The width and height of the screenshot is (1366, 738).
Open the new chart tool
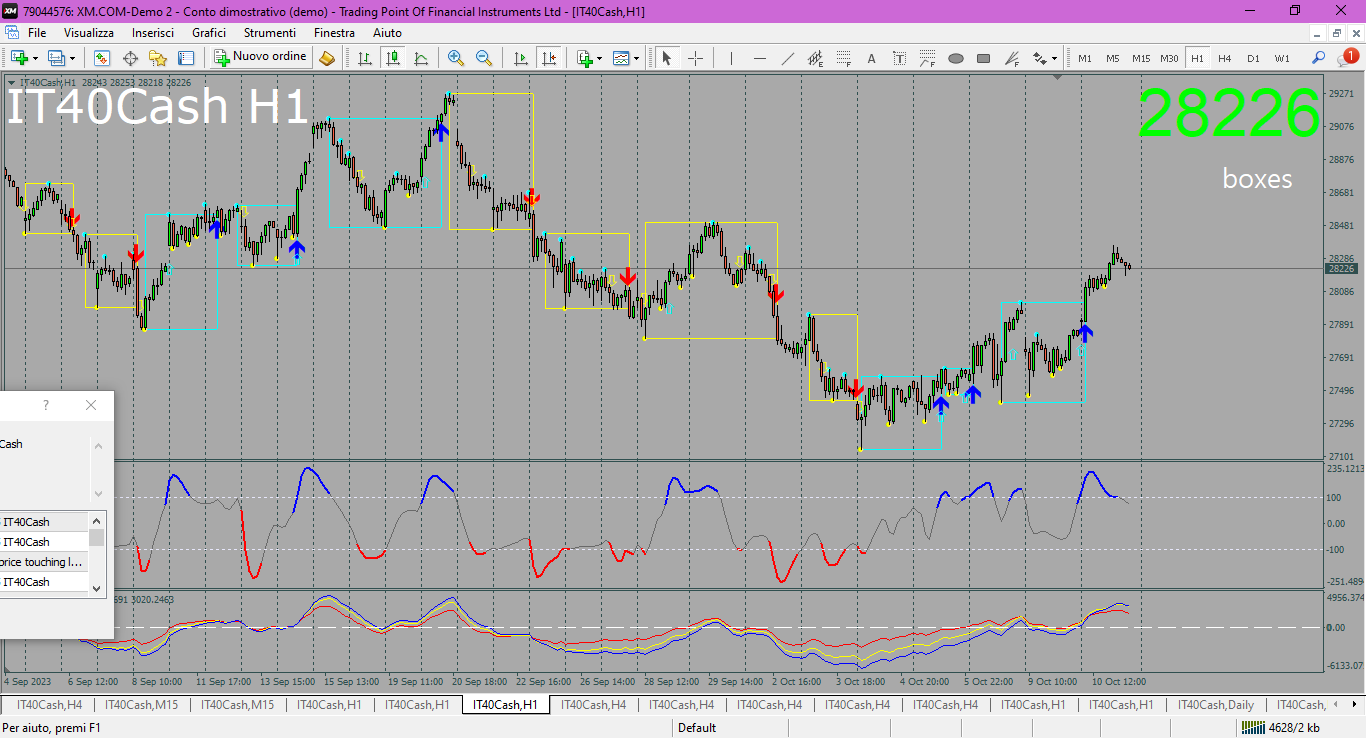19,58
